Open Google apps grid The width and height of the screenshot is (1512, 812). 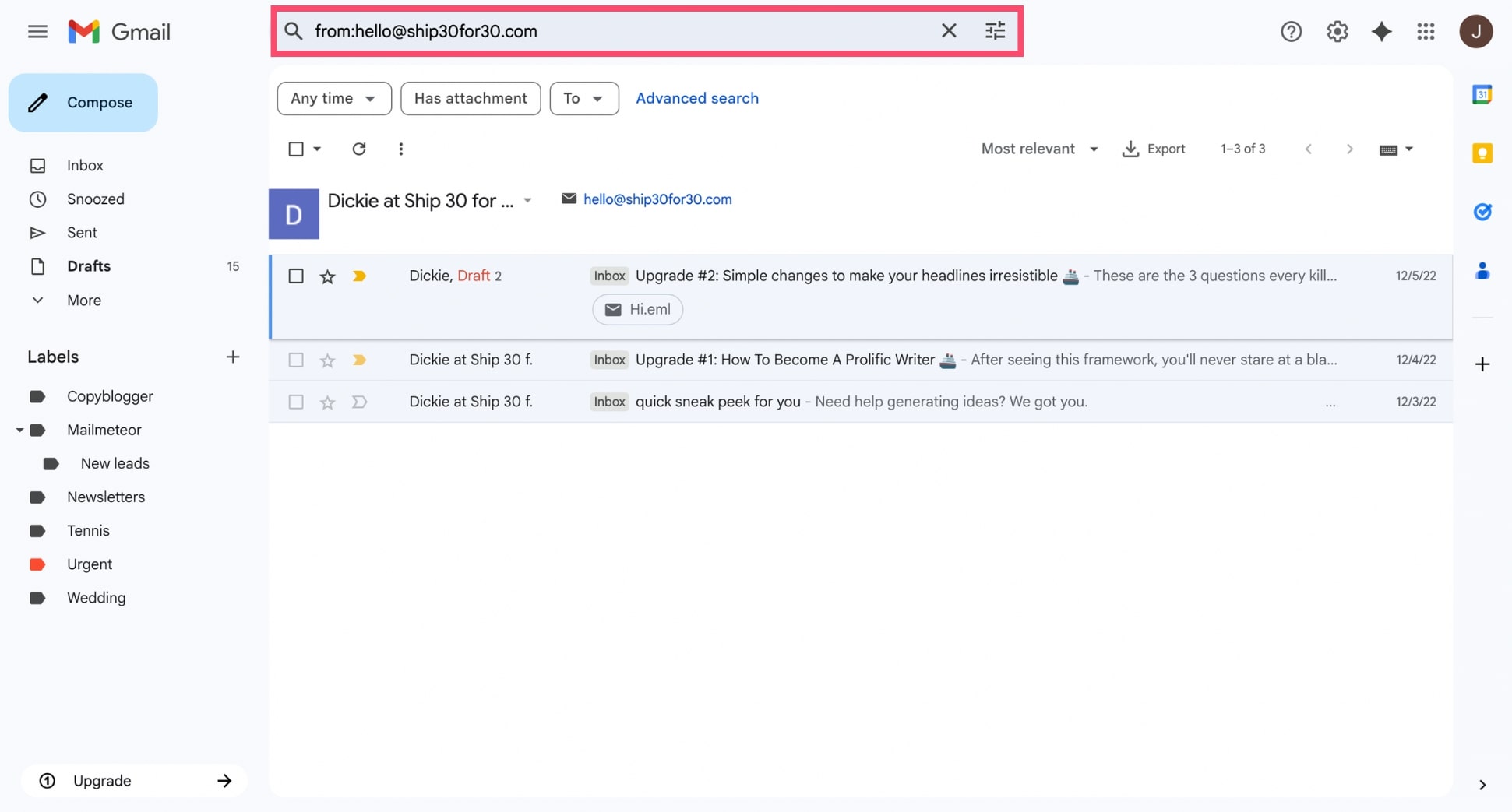click(1426, 31)
